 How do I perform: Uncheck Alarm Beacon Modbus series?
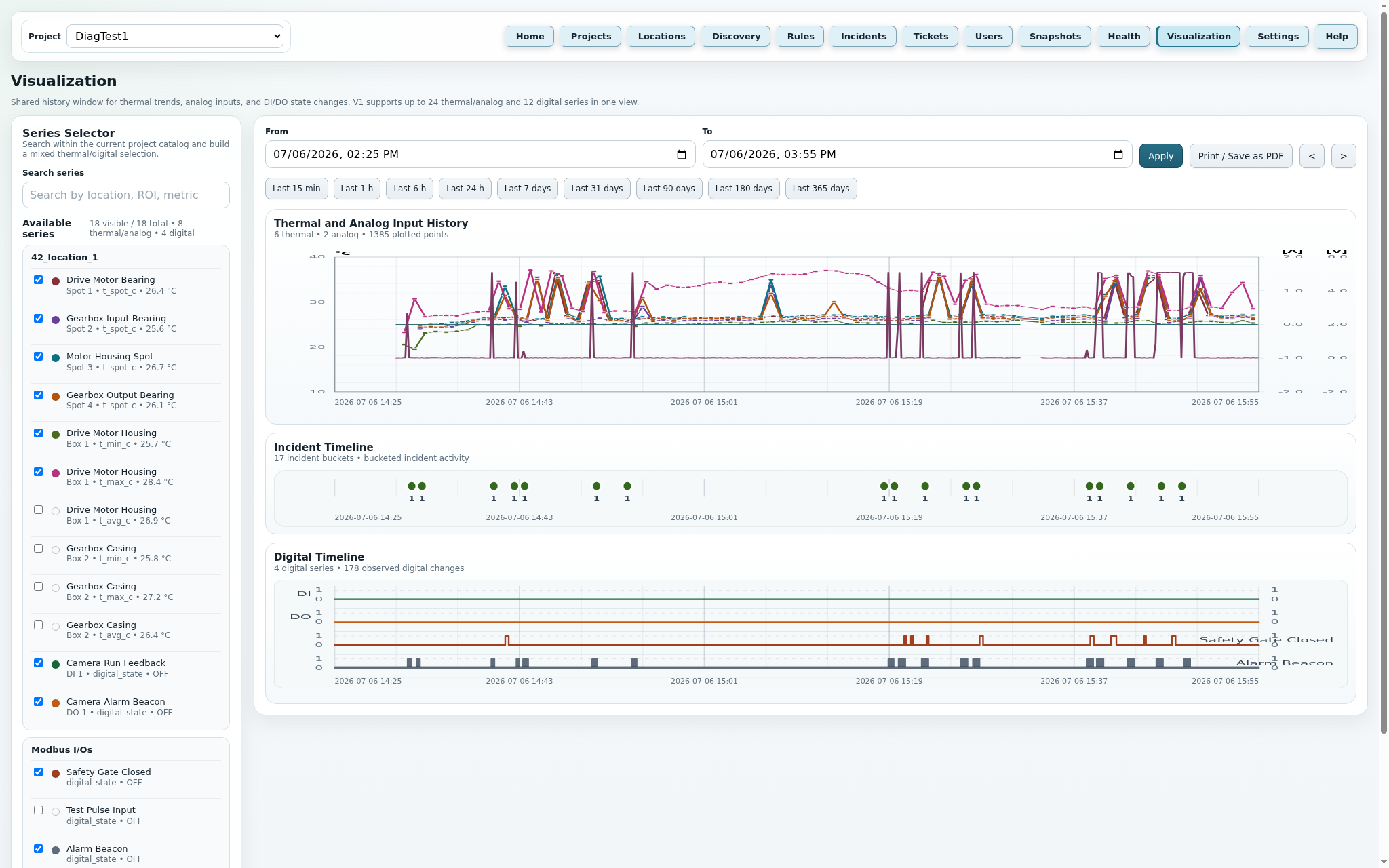click(x=38, y=849)
